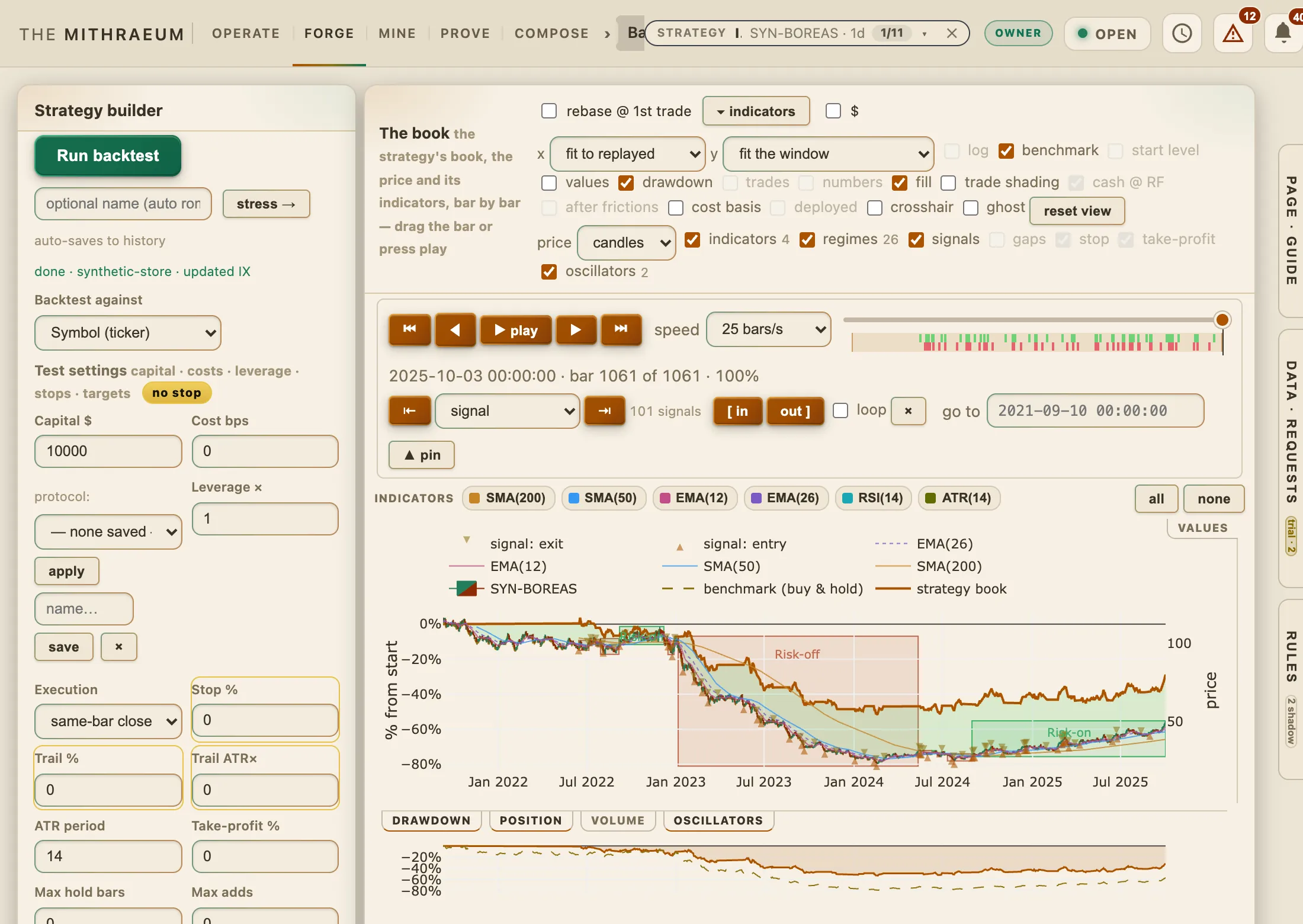The width and height of the screenshot is (1303, 924).
Task: Open notifications bell icon
Action: (x=1283, y=34)
